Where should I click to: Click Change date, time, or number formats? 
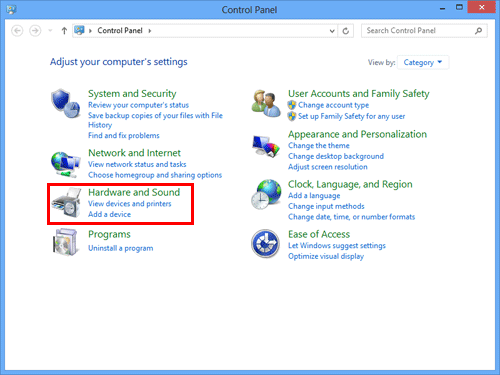[x=351, y=217]
